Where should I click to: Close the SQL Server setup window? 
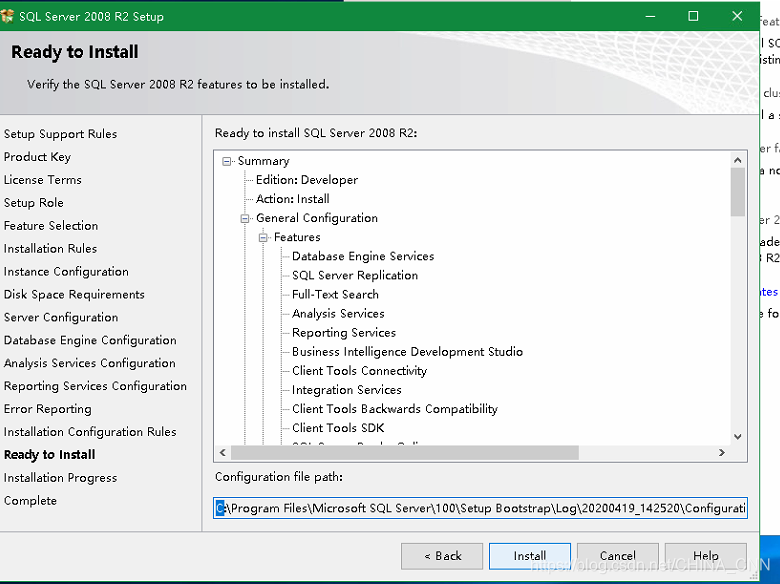[737, 16]
